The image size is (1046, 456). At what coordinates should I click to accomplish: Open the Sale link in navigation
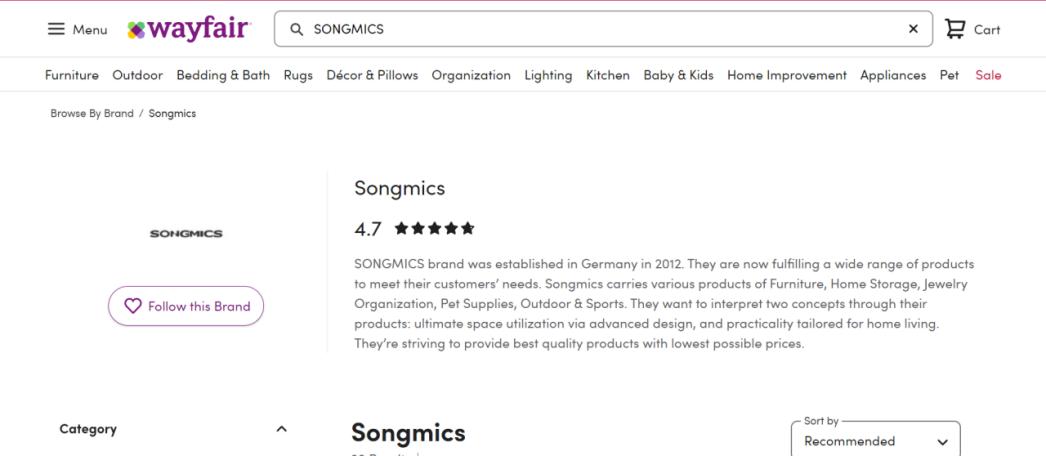tap(988, 75)
